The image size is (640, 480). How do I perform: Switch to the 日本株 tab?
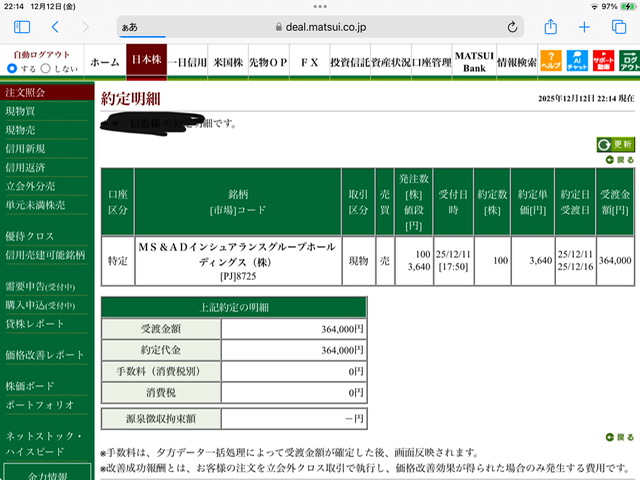point(147,60)
